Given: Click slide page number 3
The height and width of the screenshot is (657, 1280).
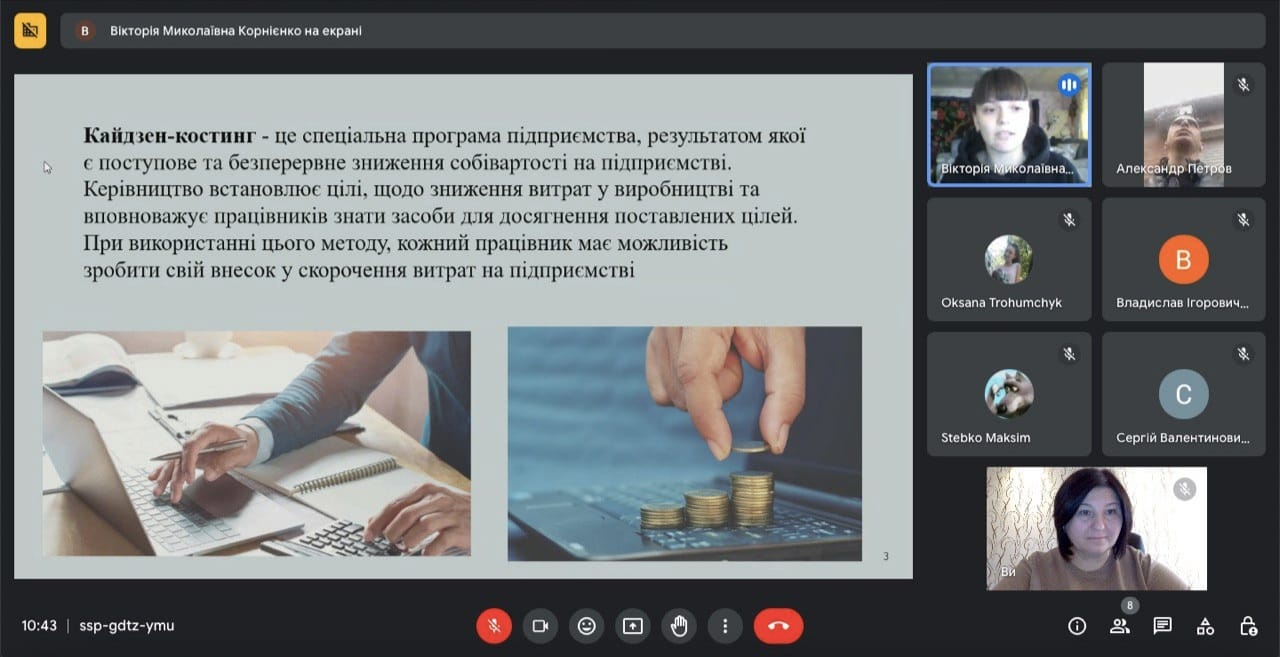Looking at the screenshot, I should coord(886,556).
